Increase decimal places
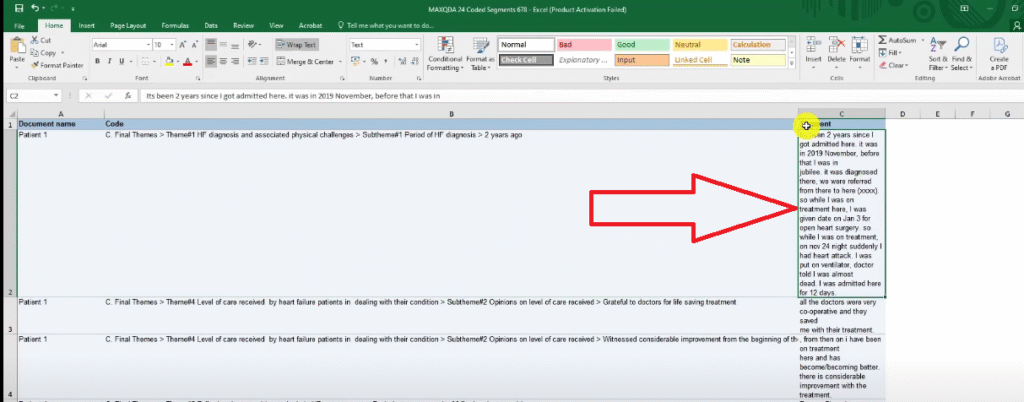Image resolution: width=1024 pixels, height=402 pixels. pos(400,61)
